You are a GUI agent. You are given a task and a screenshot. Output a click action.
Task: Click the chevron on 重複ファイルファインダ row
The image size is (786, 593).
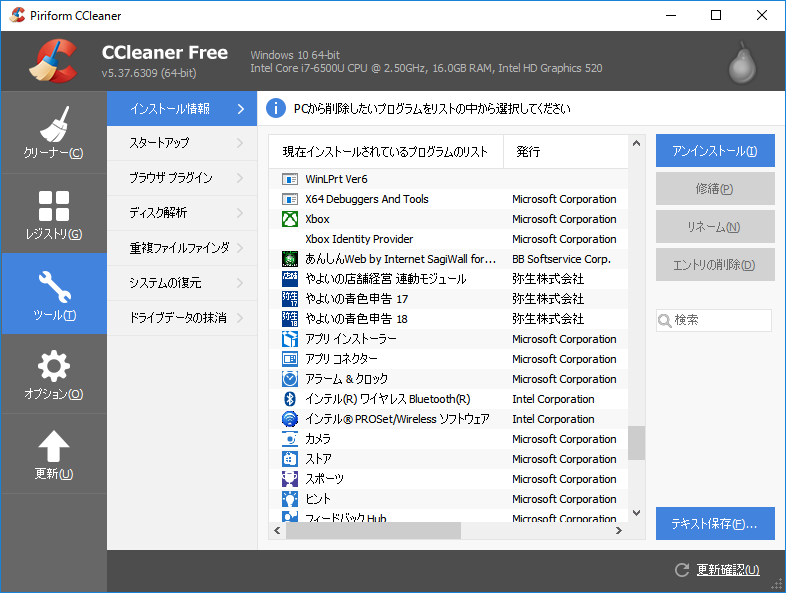coord(240,248)
